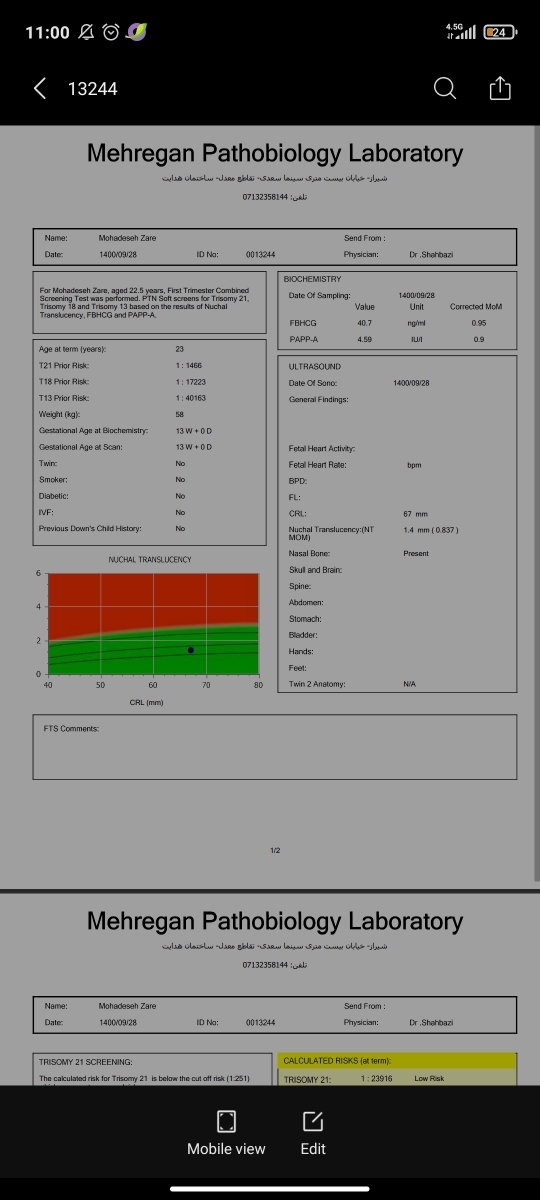Tap the Mobile view frame icon
This screenshot has width=540, height=1200.
point(226,1120)
